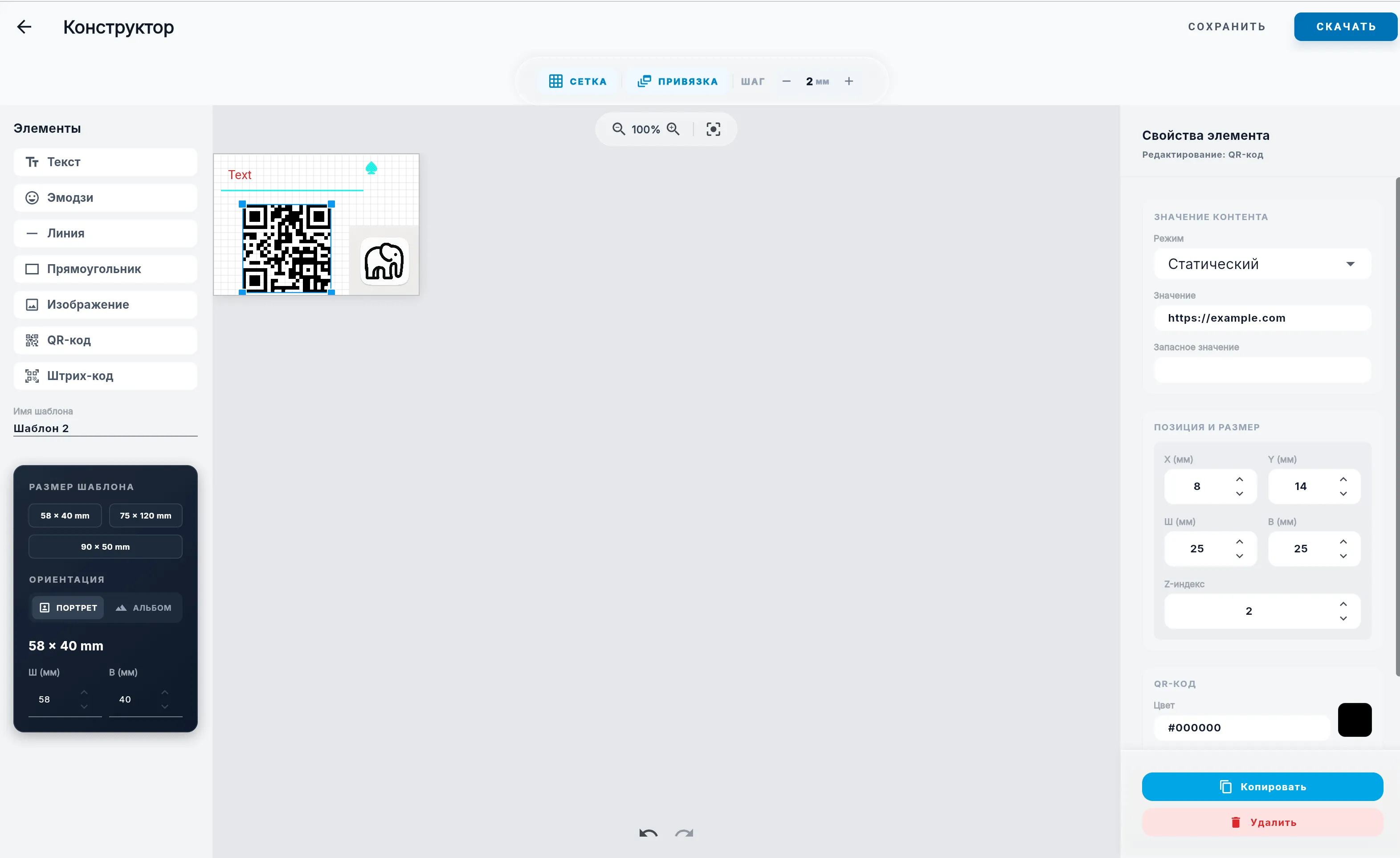This screenshot has height=858, width=1400.
Task: Add a QR-код element
Action: pyautogui.click(x=105, y=340)
